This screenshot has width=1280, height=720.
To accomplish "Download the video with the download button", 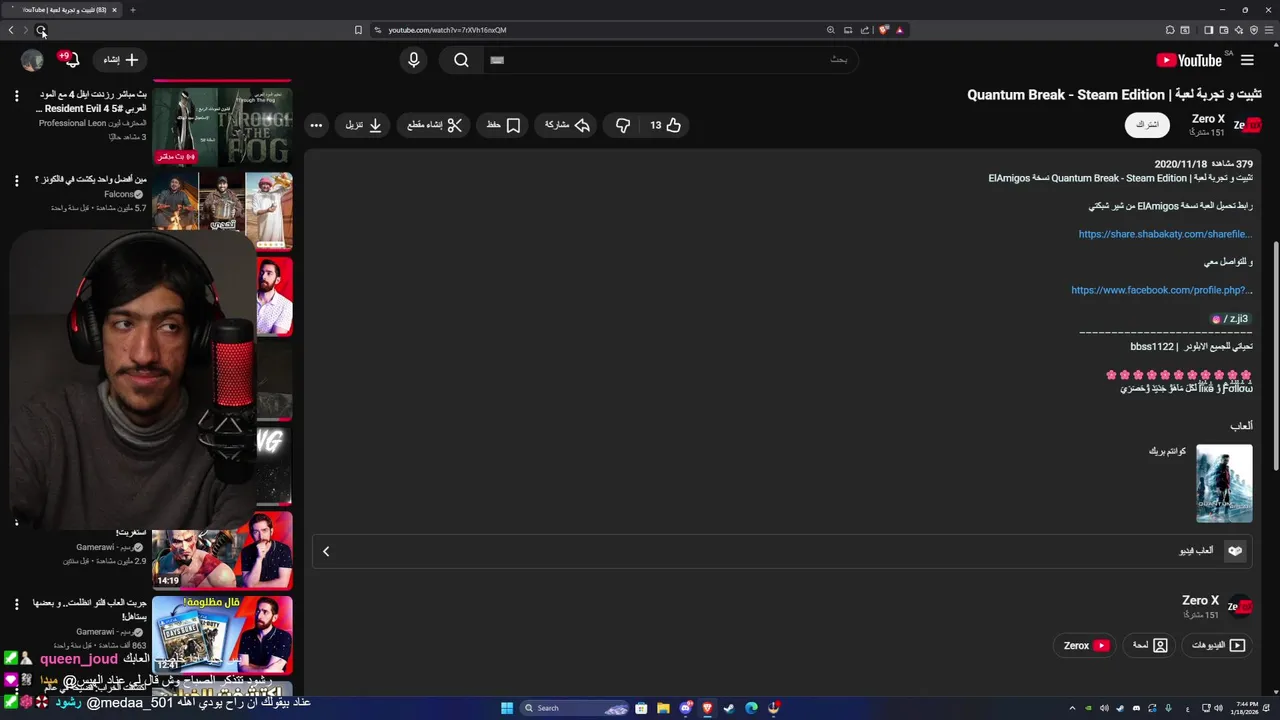I will pyautogui.click(x=364, y=125).
